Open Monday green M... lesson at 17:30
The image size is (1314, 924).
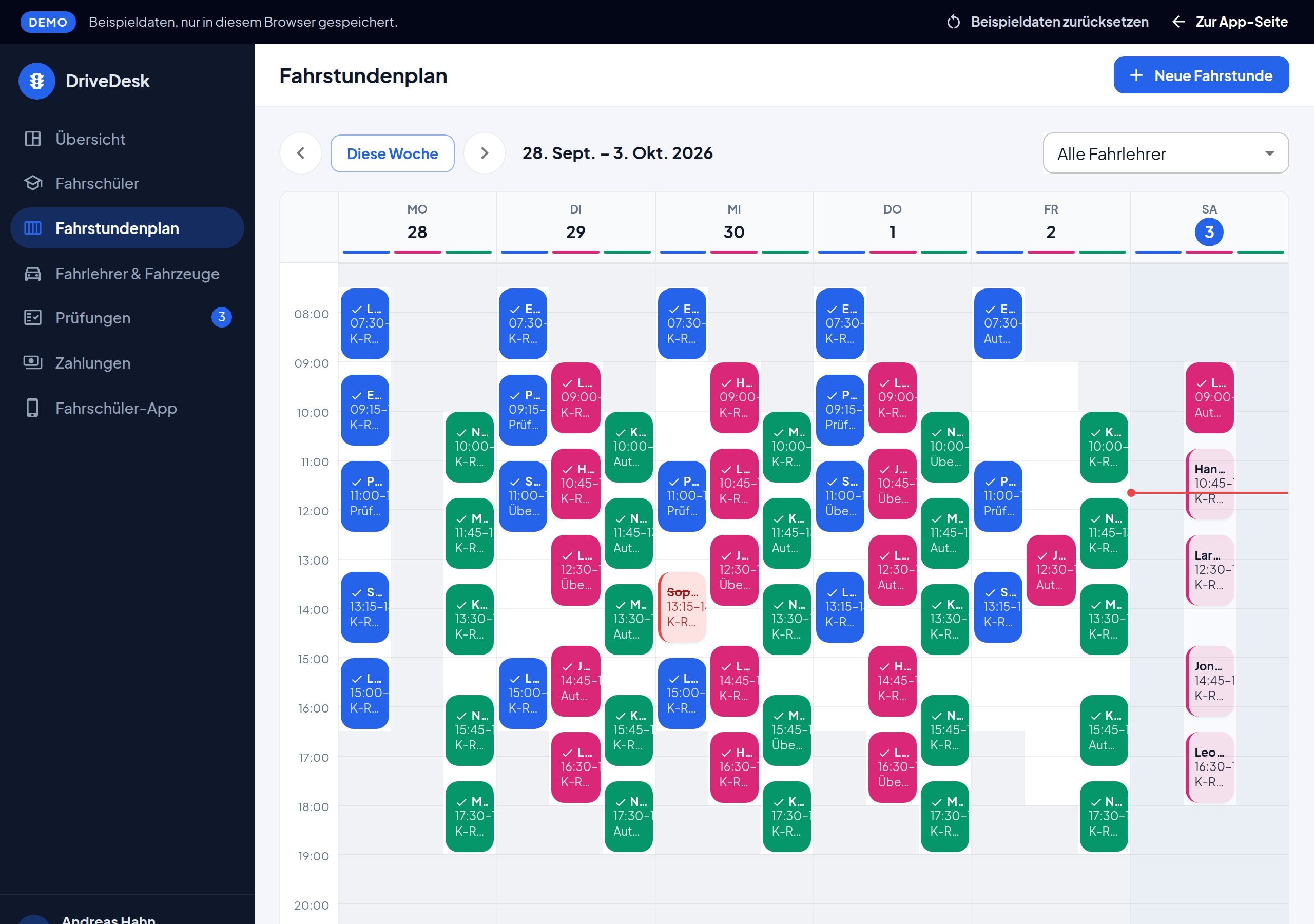click(469, 816)
